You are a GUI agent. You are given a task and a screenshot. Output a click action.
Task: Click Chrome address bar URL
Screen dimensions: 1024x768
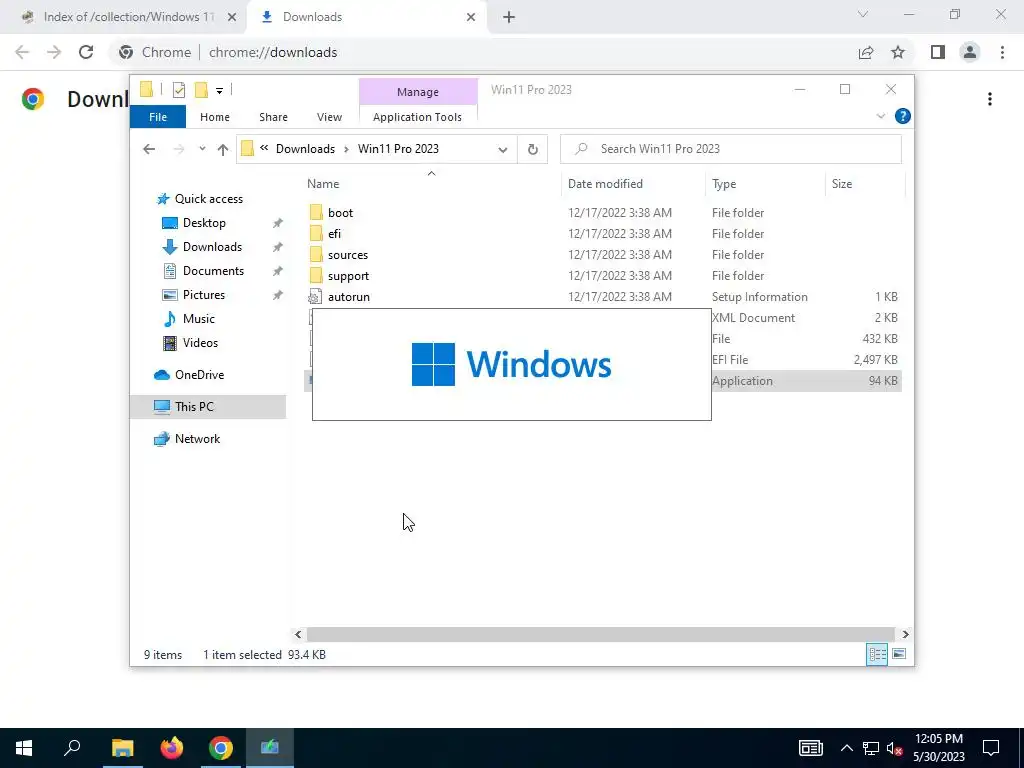273,52
